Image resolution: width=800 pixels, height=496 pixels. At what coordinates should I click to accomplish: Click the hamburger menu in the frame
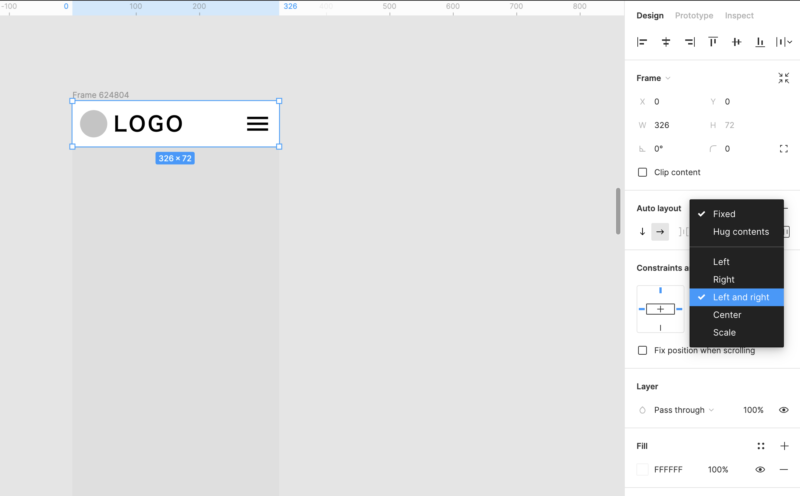258,124
